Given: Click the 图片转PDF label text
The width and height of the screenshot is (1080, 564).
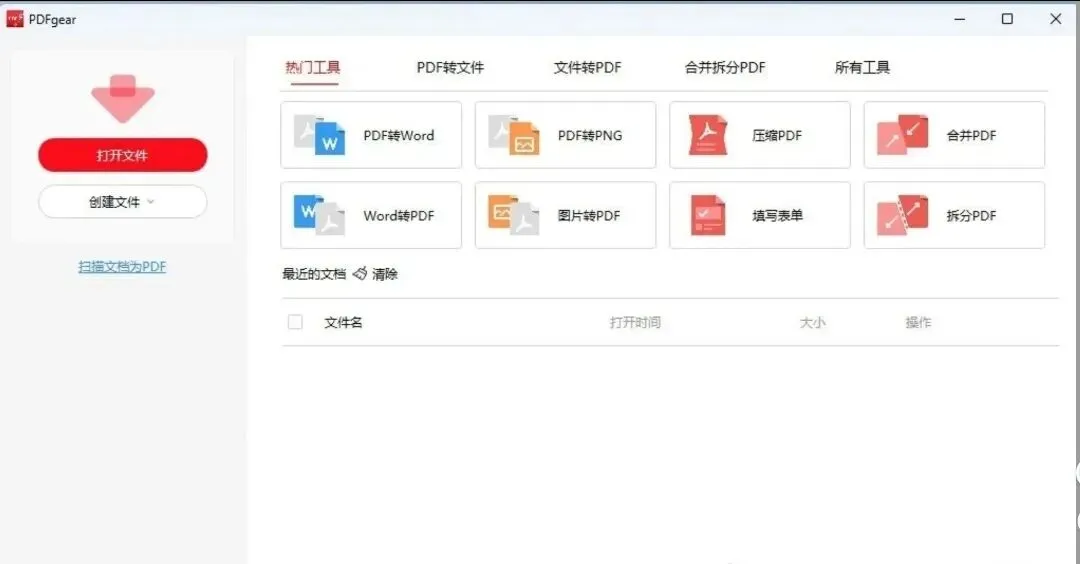Looking at the screenshot, I should (x=589, y=216).
